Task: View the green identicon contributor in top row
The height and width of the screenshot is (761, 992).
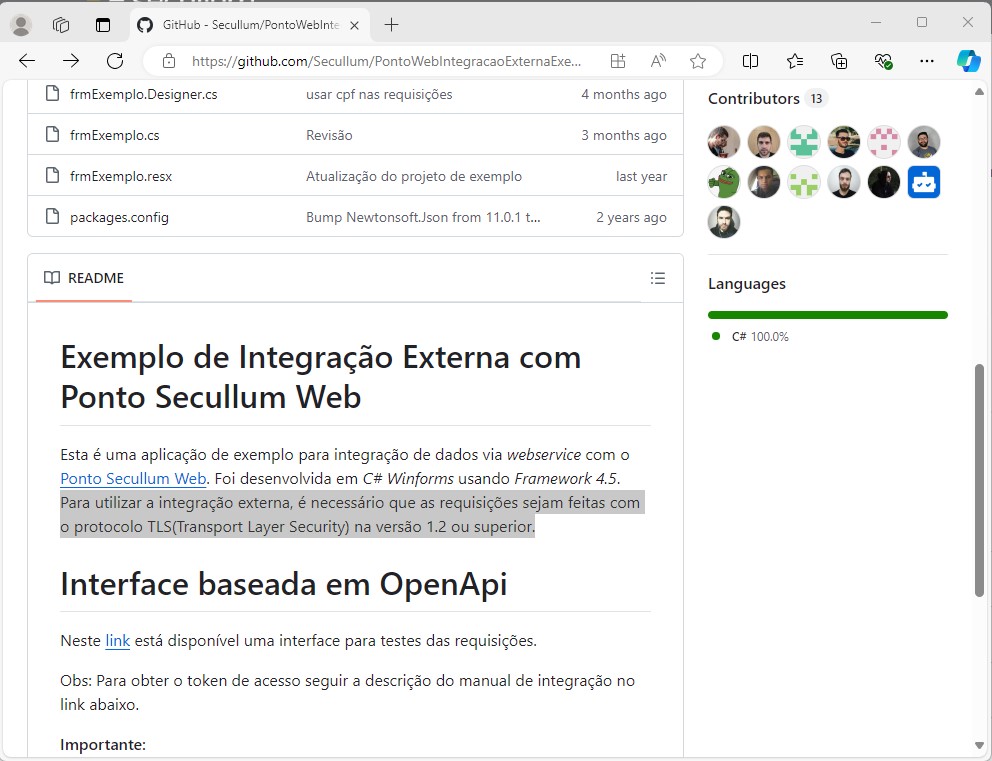Action: [x=804, y=141]
